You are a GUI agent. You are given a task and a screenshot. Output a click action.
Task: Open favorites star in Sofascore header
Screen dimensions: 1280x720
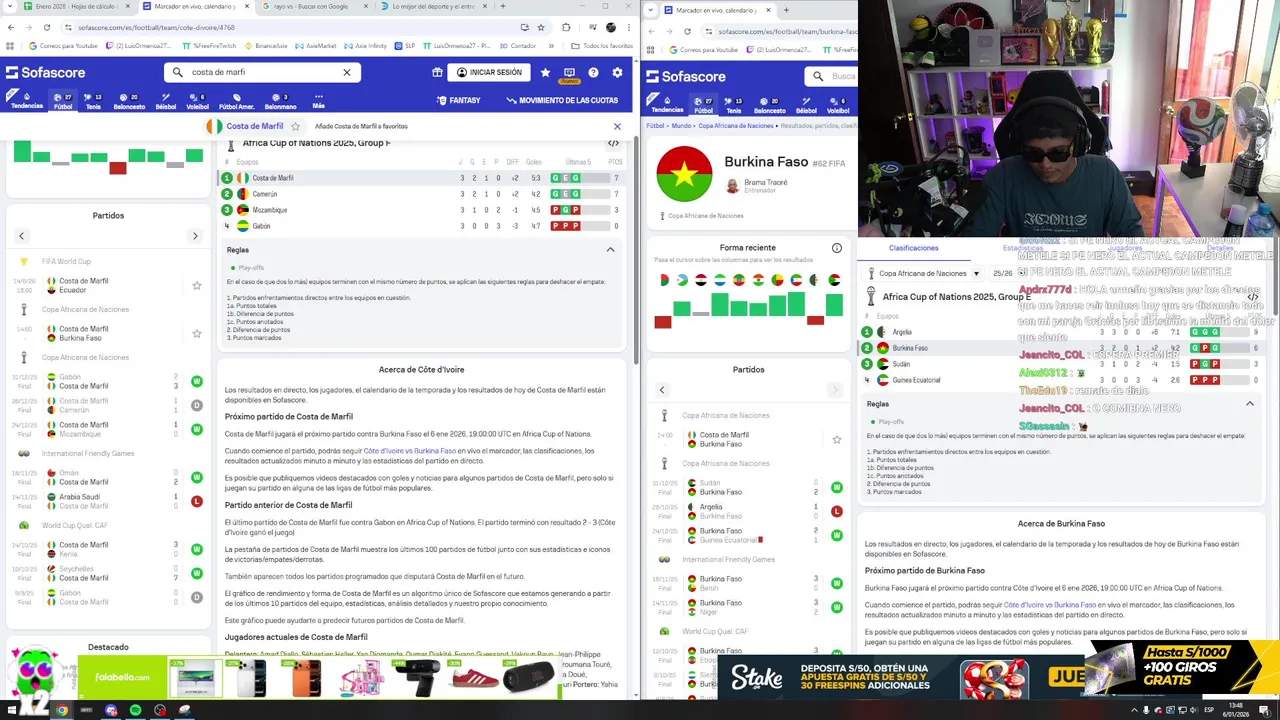pos(545,72)
